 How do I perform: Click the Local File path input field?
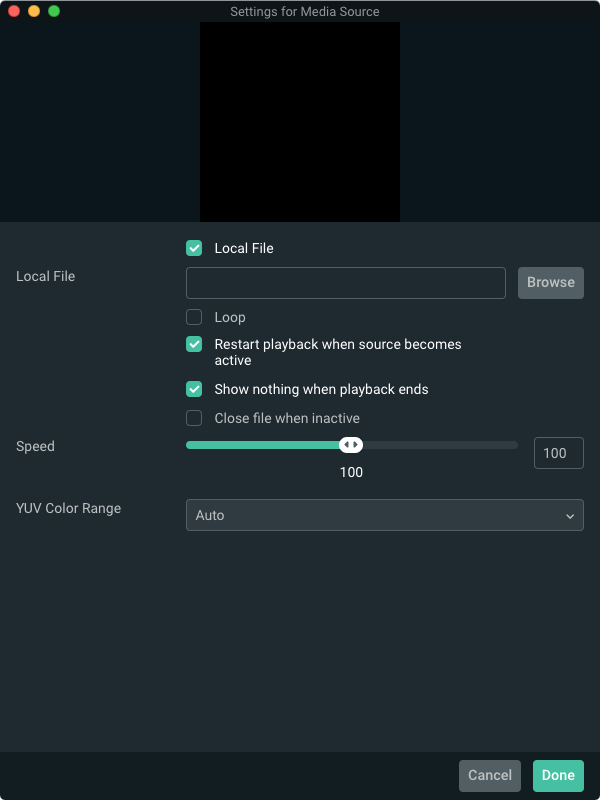point(345,283)
